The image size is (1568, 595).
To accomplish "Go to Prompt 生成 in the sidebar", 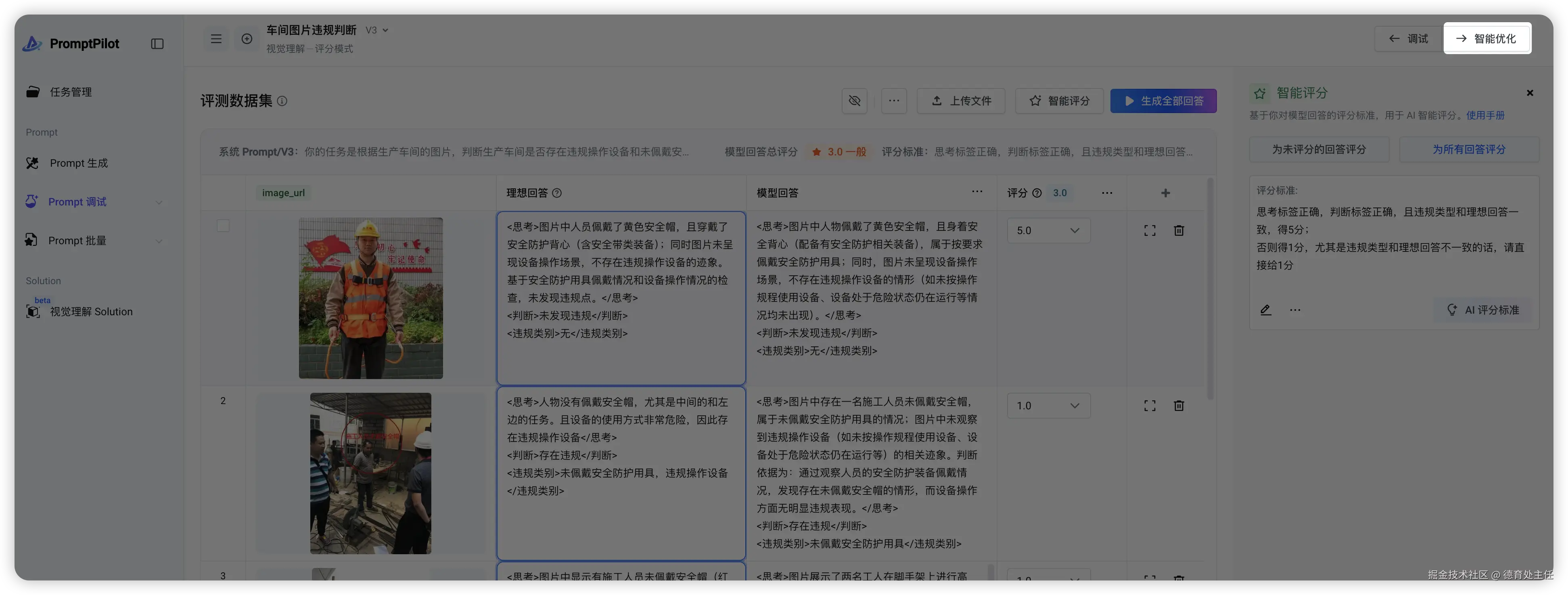I will pyautogui.click(x=79, y=163).
